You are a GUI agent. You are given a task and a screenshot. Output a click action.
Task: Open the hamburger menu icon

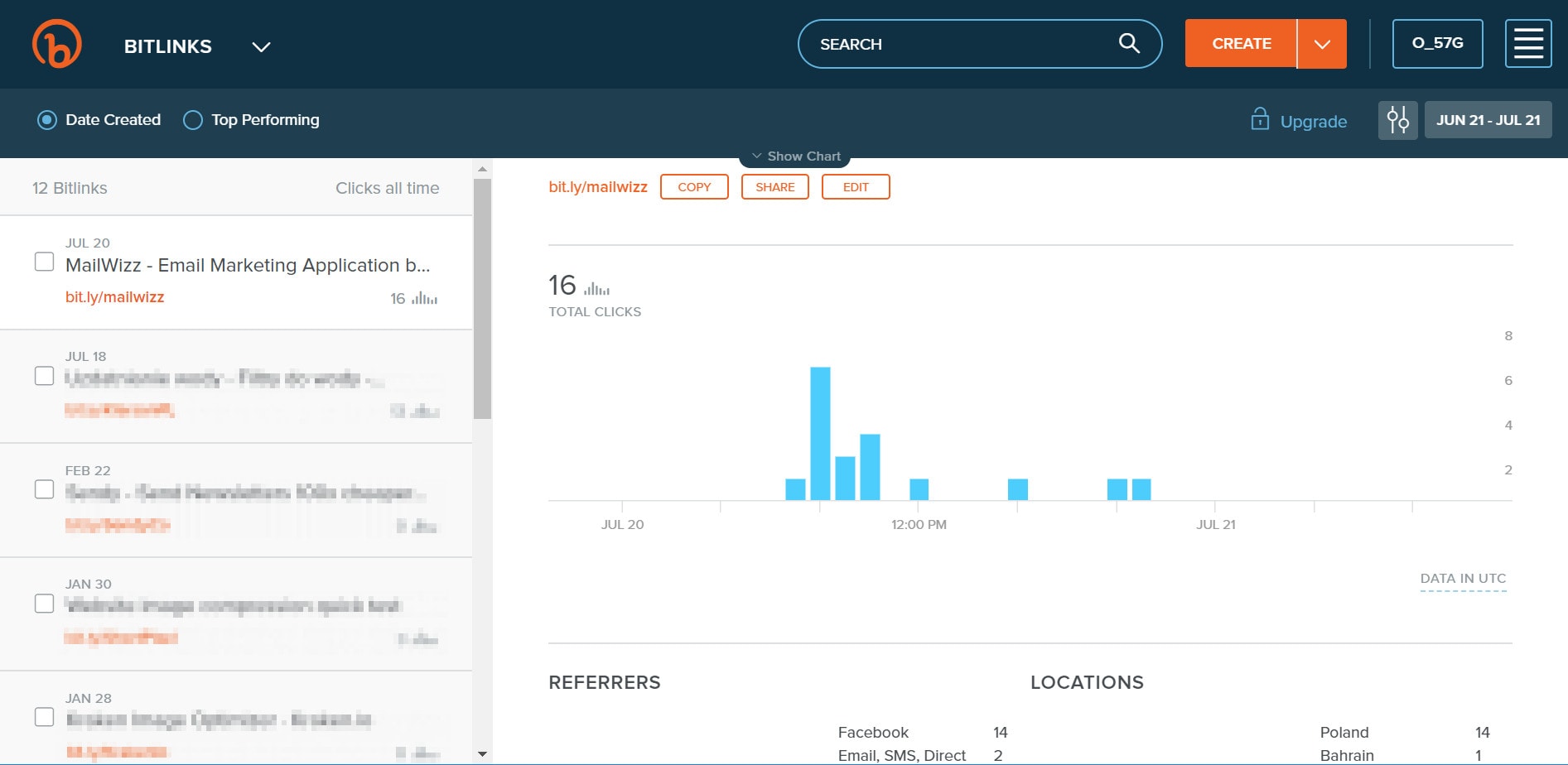pos(1528,43)
